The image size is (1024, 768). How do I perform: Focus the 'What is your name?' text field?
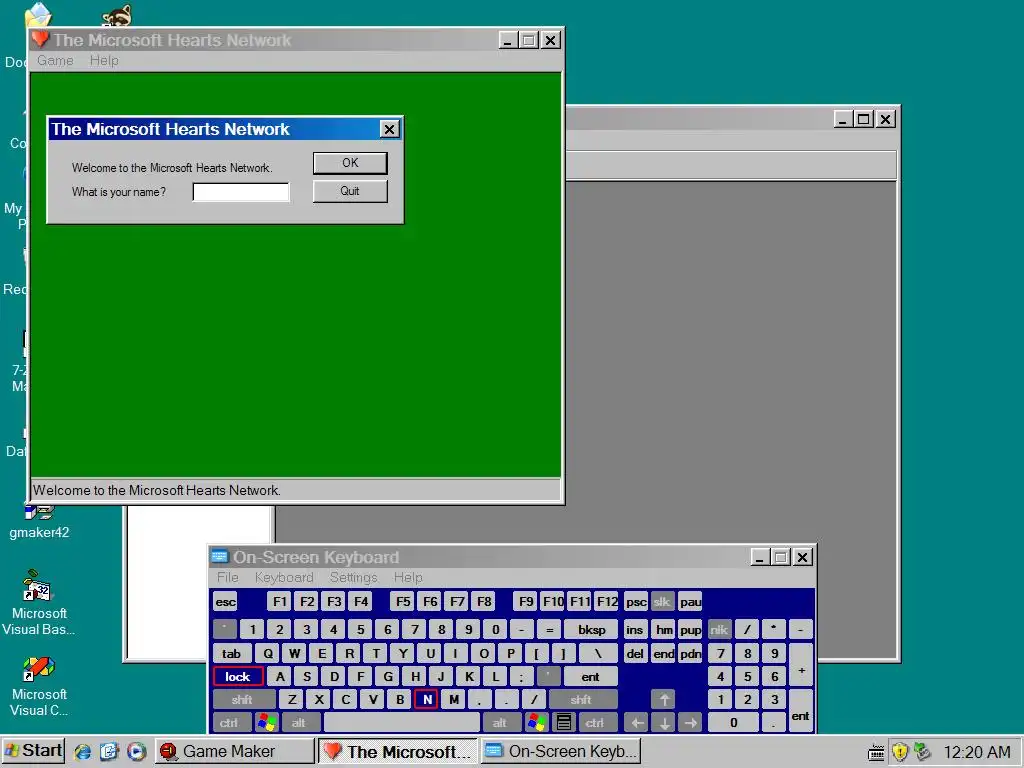(241, 192)
